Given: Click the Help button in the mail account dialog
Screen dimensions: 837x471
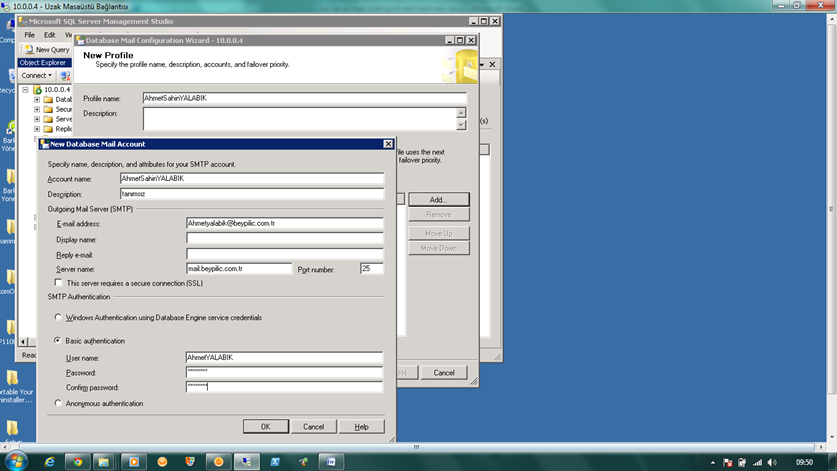Looking at the screenshot, I should point(361,427).
